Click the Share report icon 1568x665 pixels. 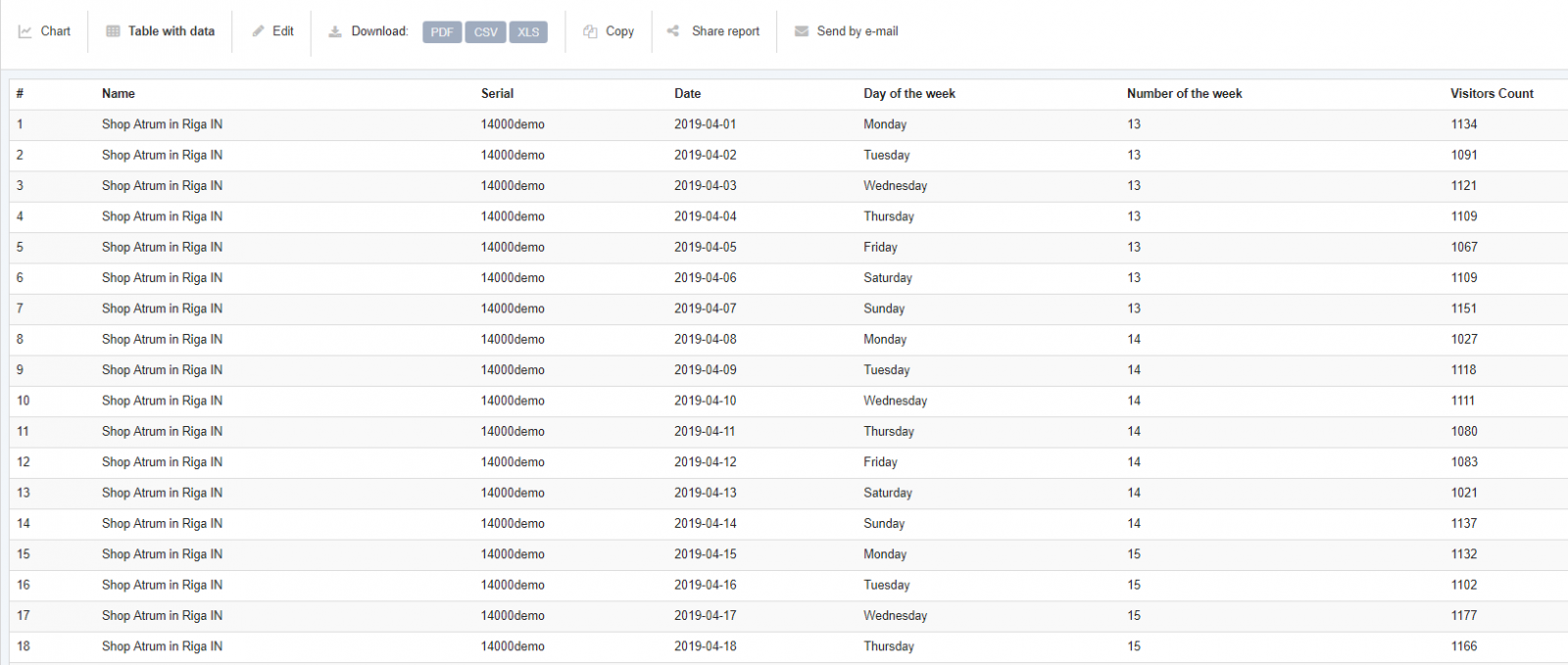(673, 31)
